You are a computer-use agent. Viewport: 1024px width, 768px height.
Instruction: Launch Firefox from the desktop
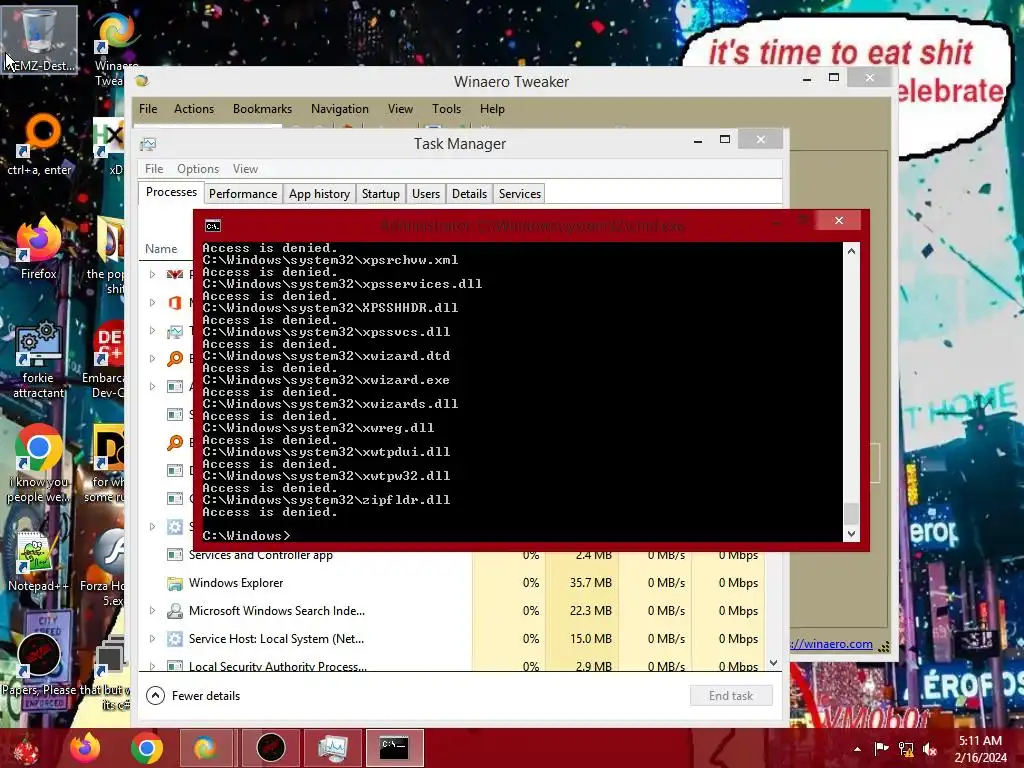pos(39,249)
